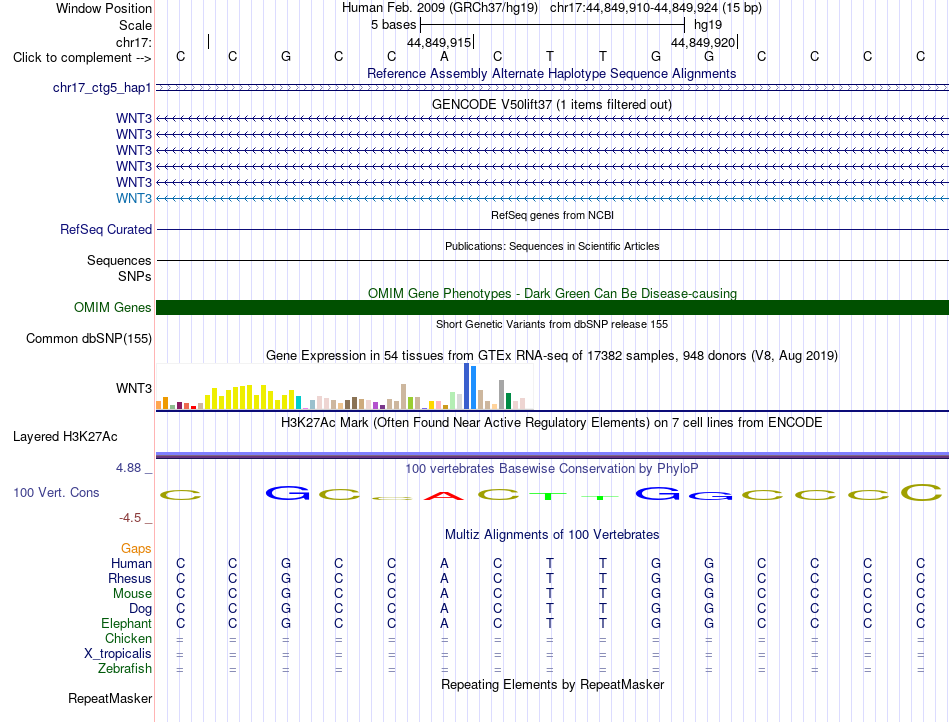Screen dimensions: 950x722
Task: Click the Layered H3K27Ac label
Action: (65, 437)
